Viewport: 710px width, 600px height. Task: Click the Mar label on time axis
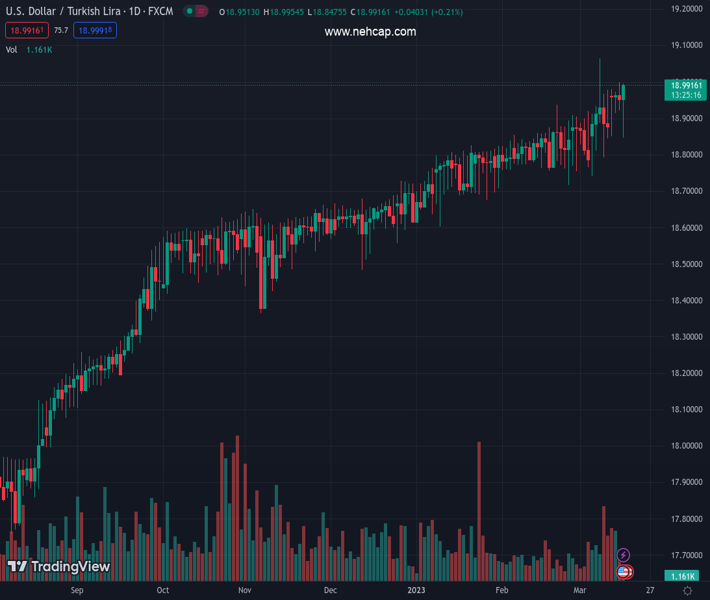[580, 591]
